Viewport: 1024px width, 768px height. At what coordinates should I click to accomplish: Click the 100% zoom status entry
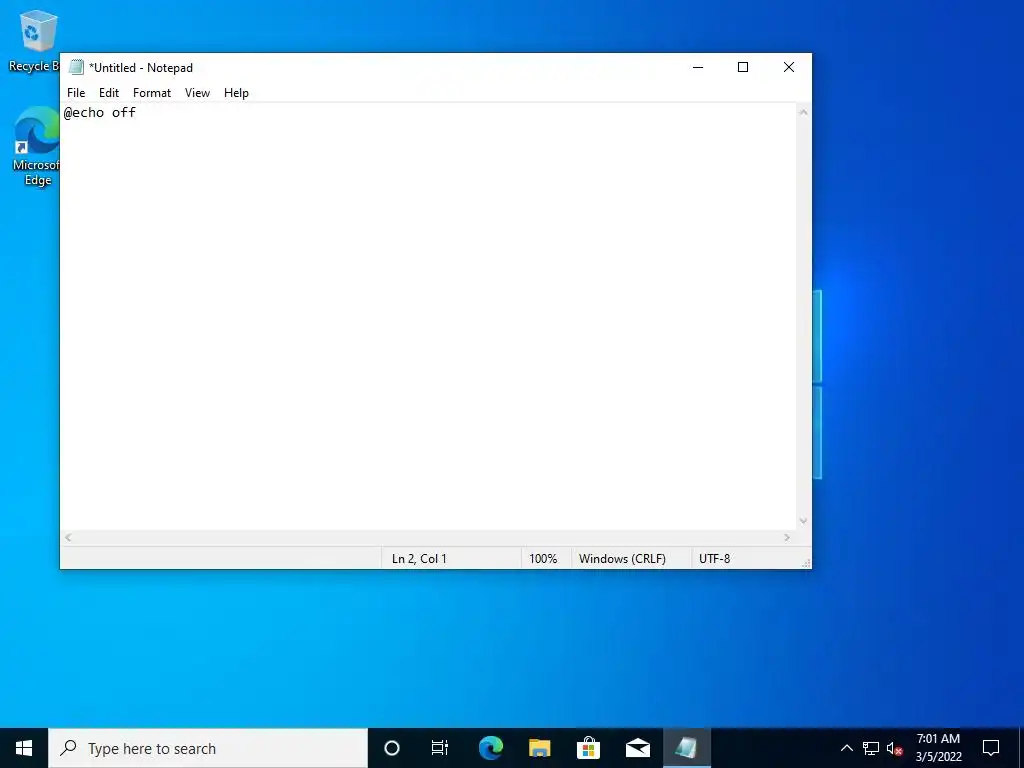point(543,558)
